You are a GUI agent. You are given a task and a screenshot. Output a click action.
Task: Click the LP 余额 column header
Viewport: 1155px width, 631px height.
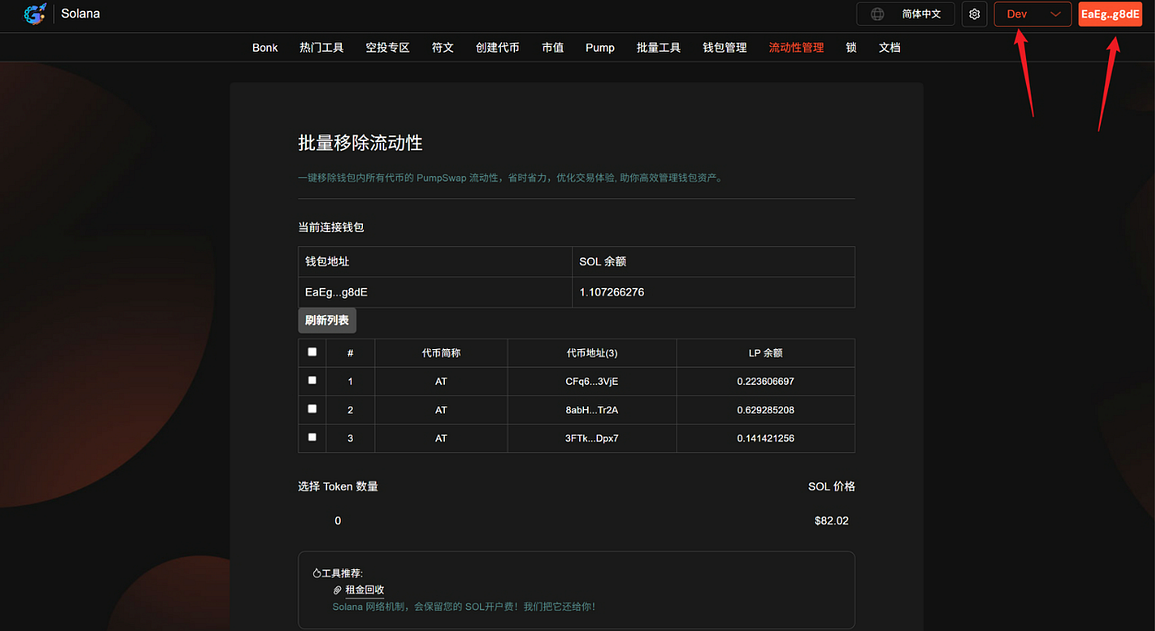pyautogui.click(x=765, y=353)
